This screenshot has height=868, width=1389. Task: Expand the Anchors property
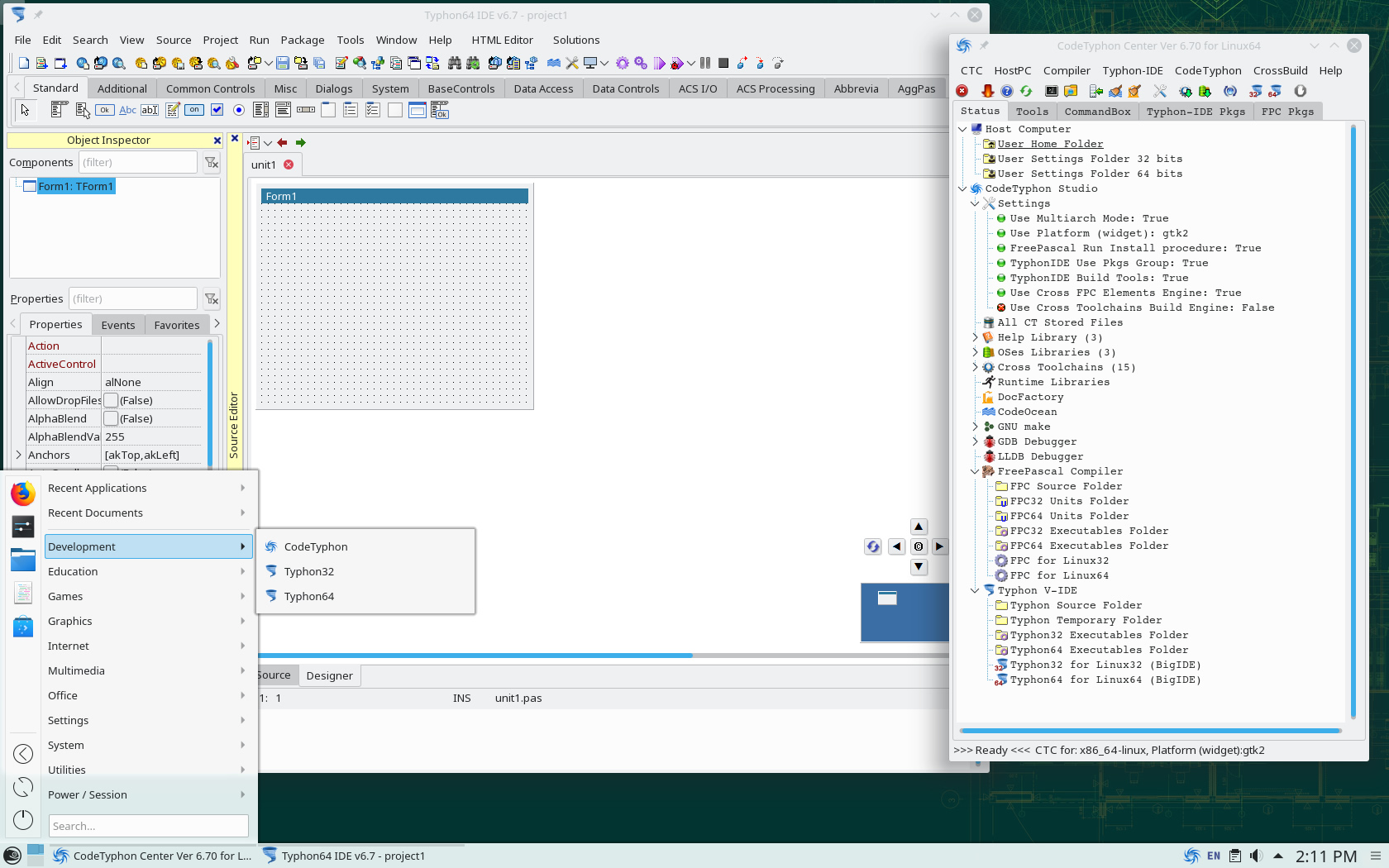coord(18,455)
